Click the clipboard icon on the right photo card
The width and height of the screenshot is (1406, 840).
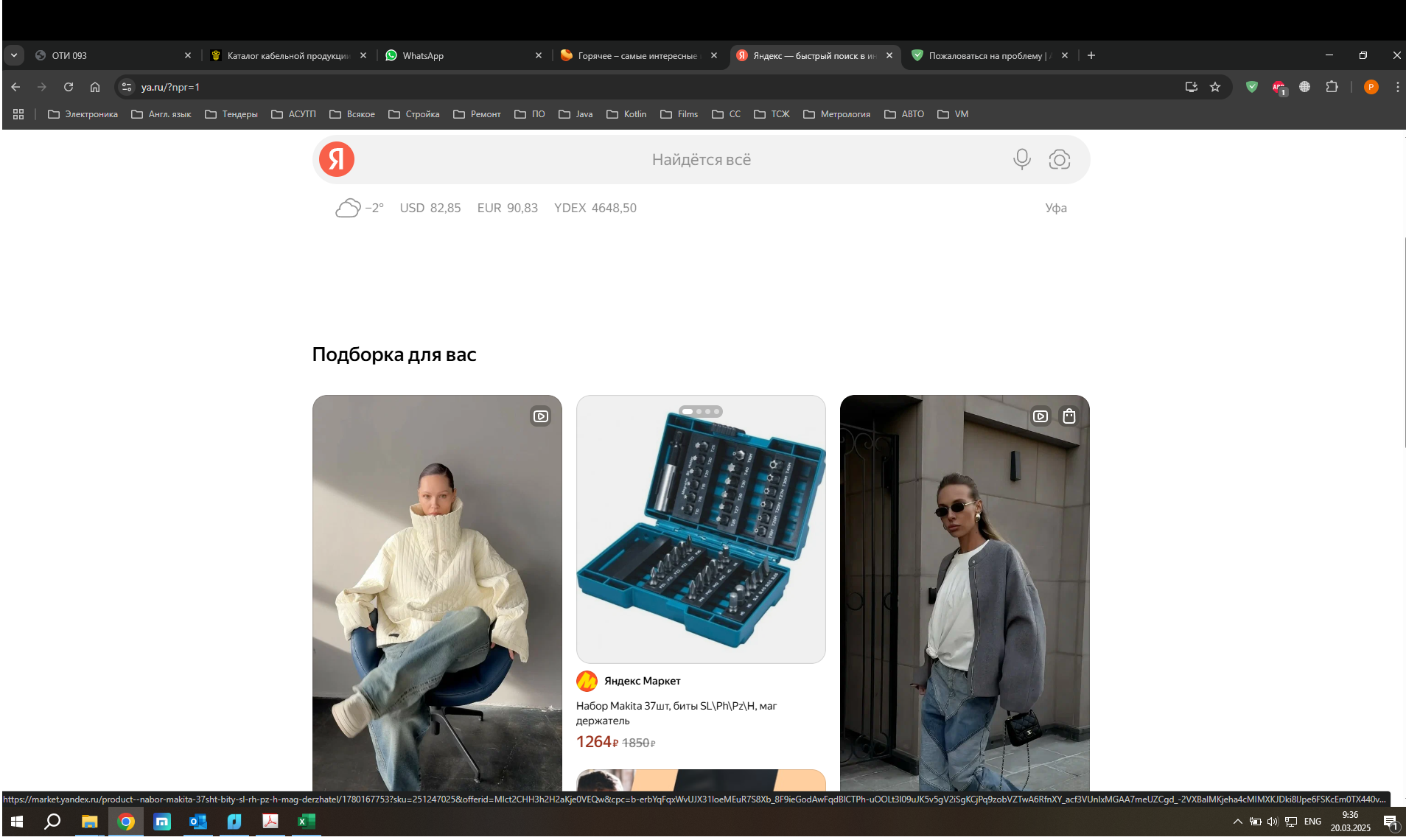tap(1069, 416)
